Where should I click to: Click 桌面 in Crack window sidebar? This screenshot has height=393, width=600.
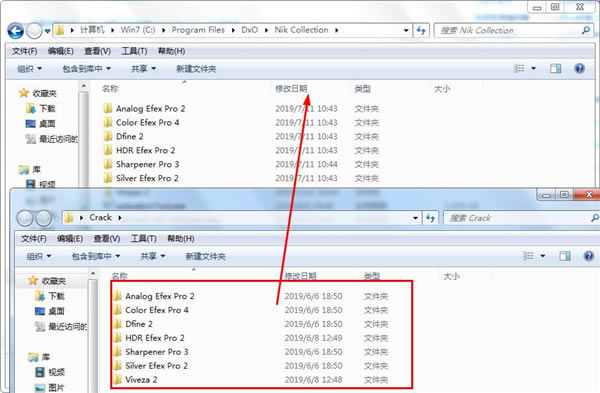point(50,311)
